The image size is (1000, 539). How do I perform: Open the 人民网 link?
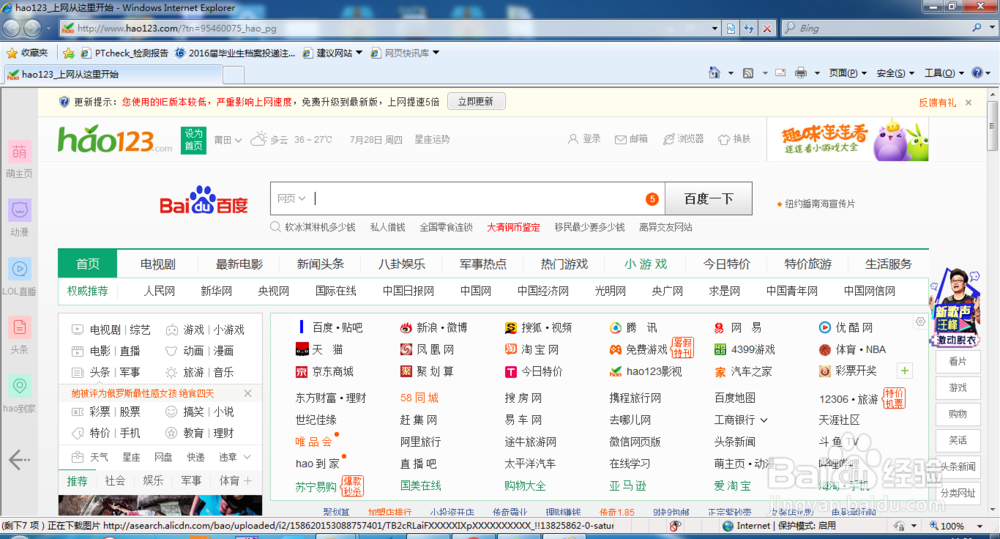[159, 291]
